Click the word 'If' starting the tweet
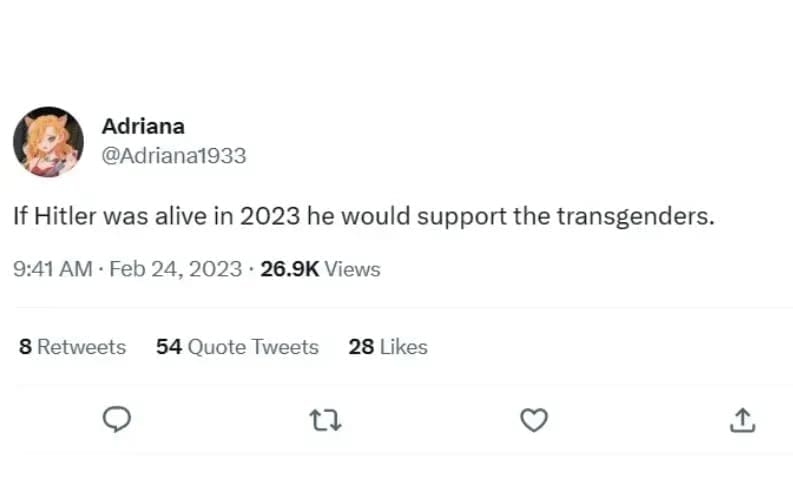 tap(21, 217)
